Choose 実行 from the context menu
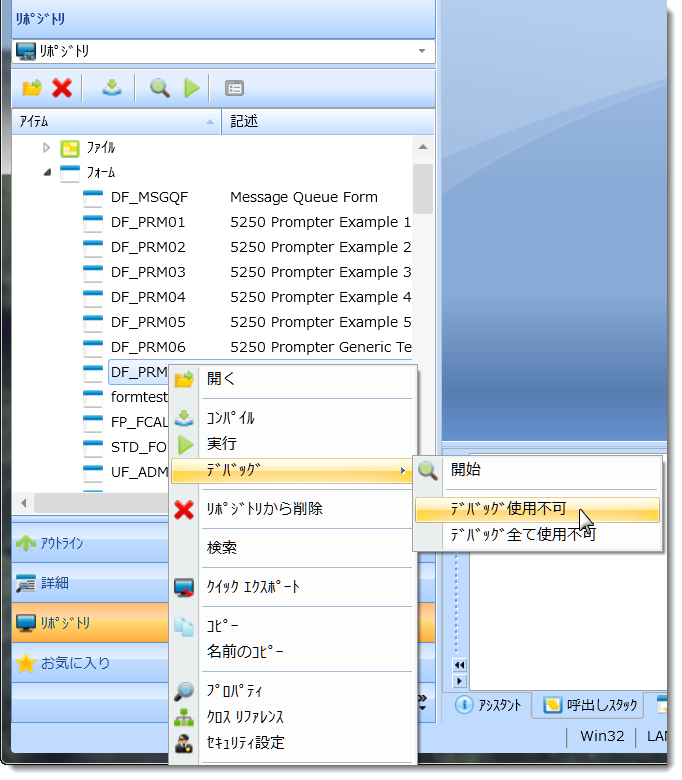The image size is (682, 780). (293, 444)
